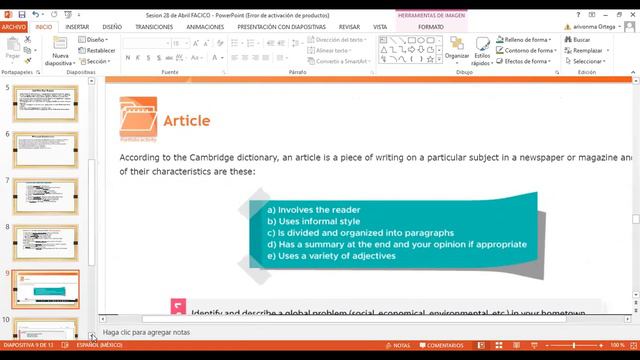This screenshot has width=640, height=360.
Task: Clear all formatting eraser icon
Action: click(x=220, y=43)
